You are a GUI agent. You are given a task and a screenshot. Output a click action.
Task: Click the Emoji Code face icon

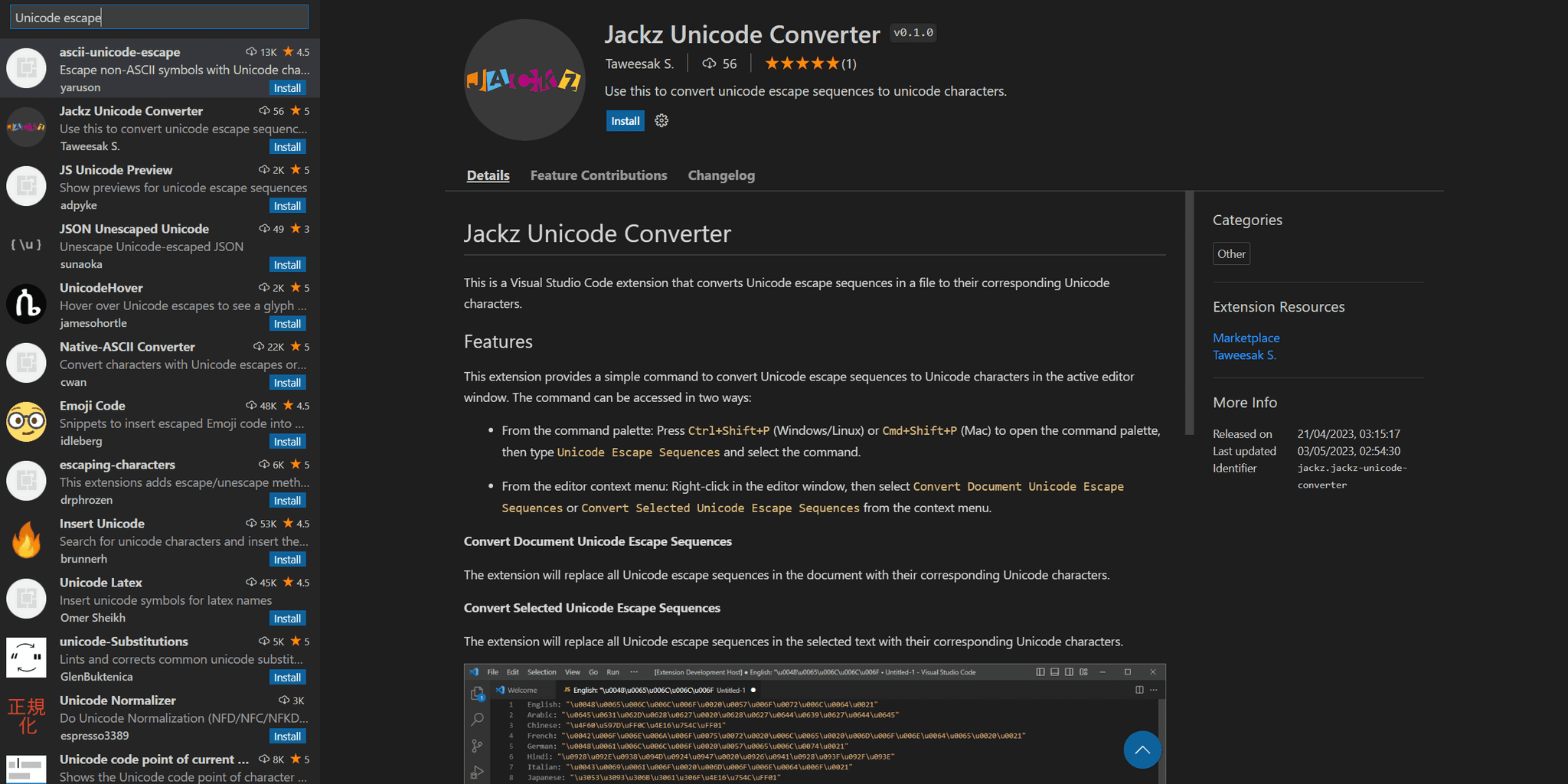click(27, 422)
